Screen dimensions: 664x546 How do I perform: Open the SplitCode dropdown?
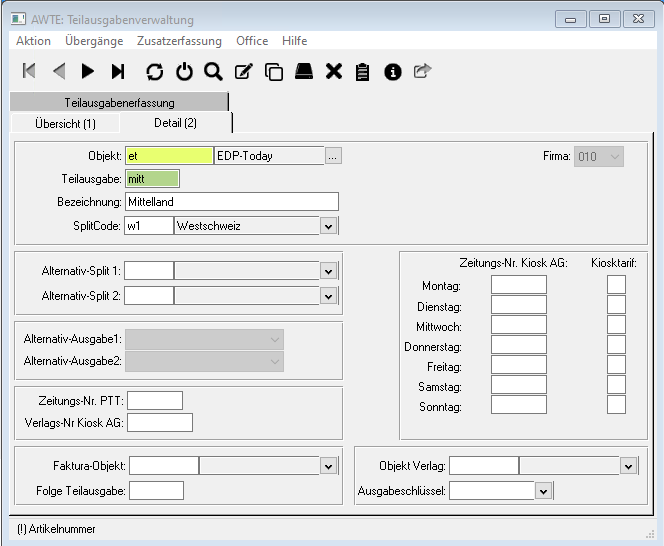coord(328,227)
